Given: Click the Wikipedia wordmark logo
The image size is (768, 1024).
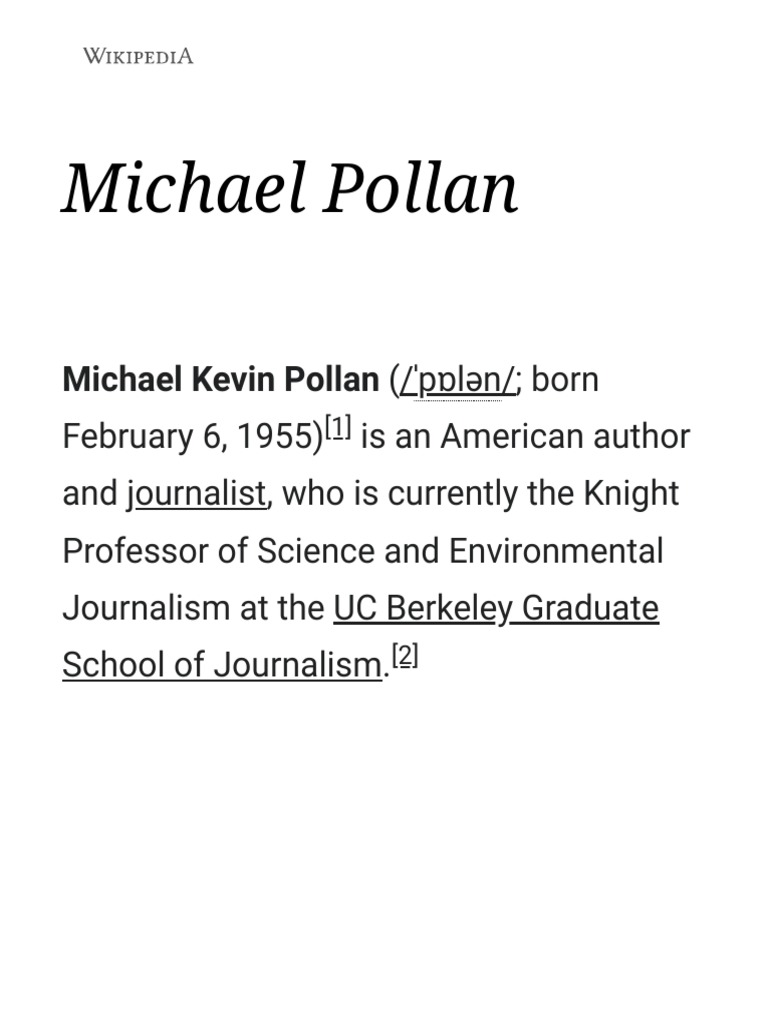Looking at the screenshot, I should [x=138, y=56].
